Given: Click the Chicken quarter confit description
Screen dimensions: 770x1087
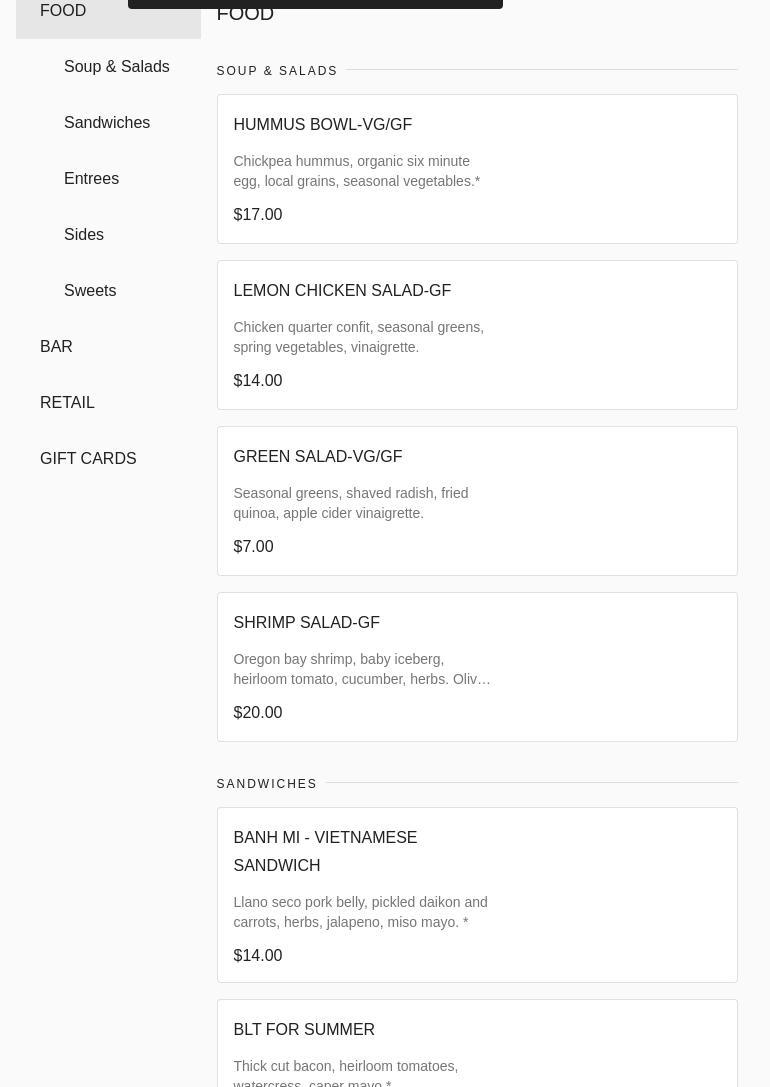Looking at the screenshot, I should 358,337.
